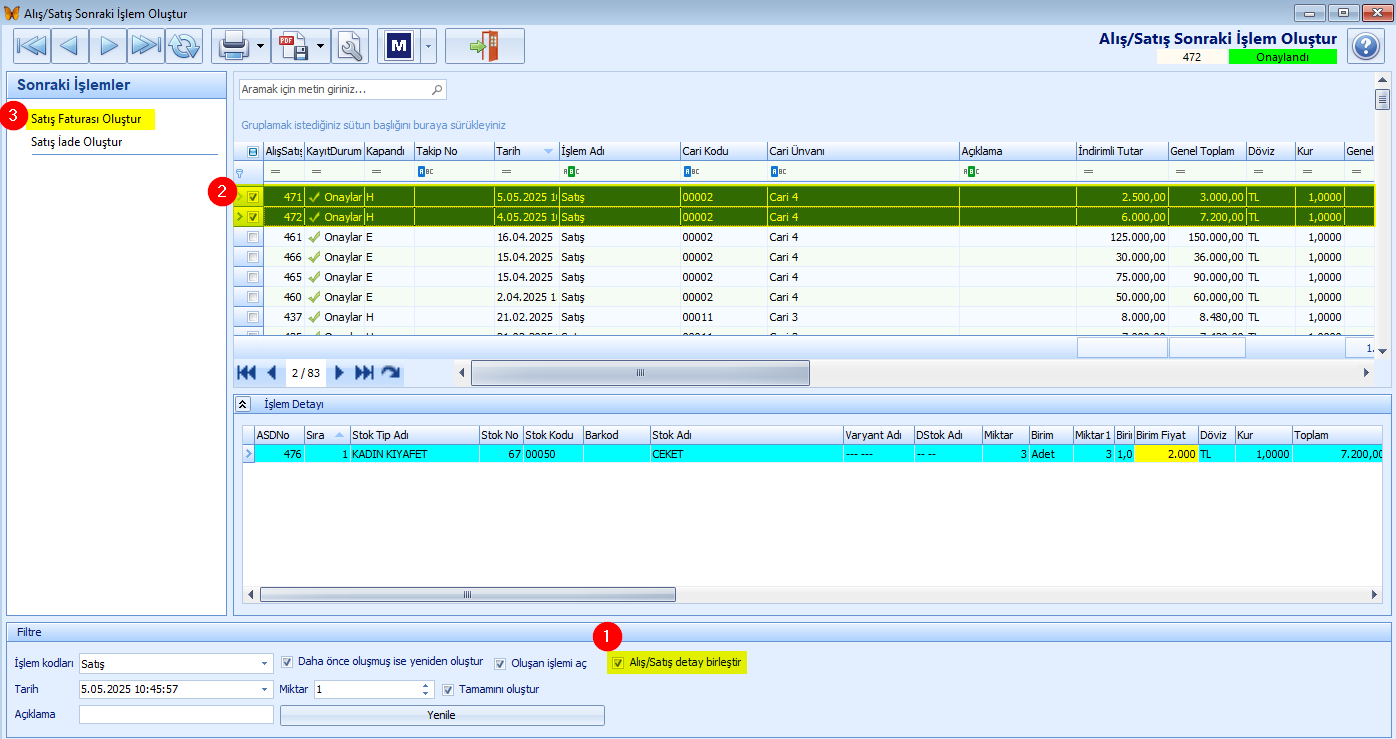The image size is (1396, 739).
Task: Click the Miktar spinner arrows
Action: (x=426, y=689)
